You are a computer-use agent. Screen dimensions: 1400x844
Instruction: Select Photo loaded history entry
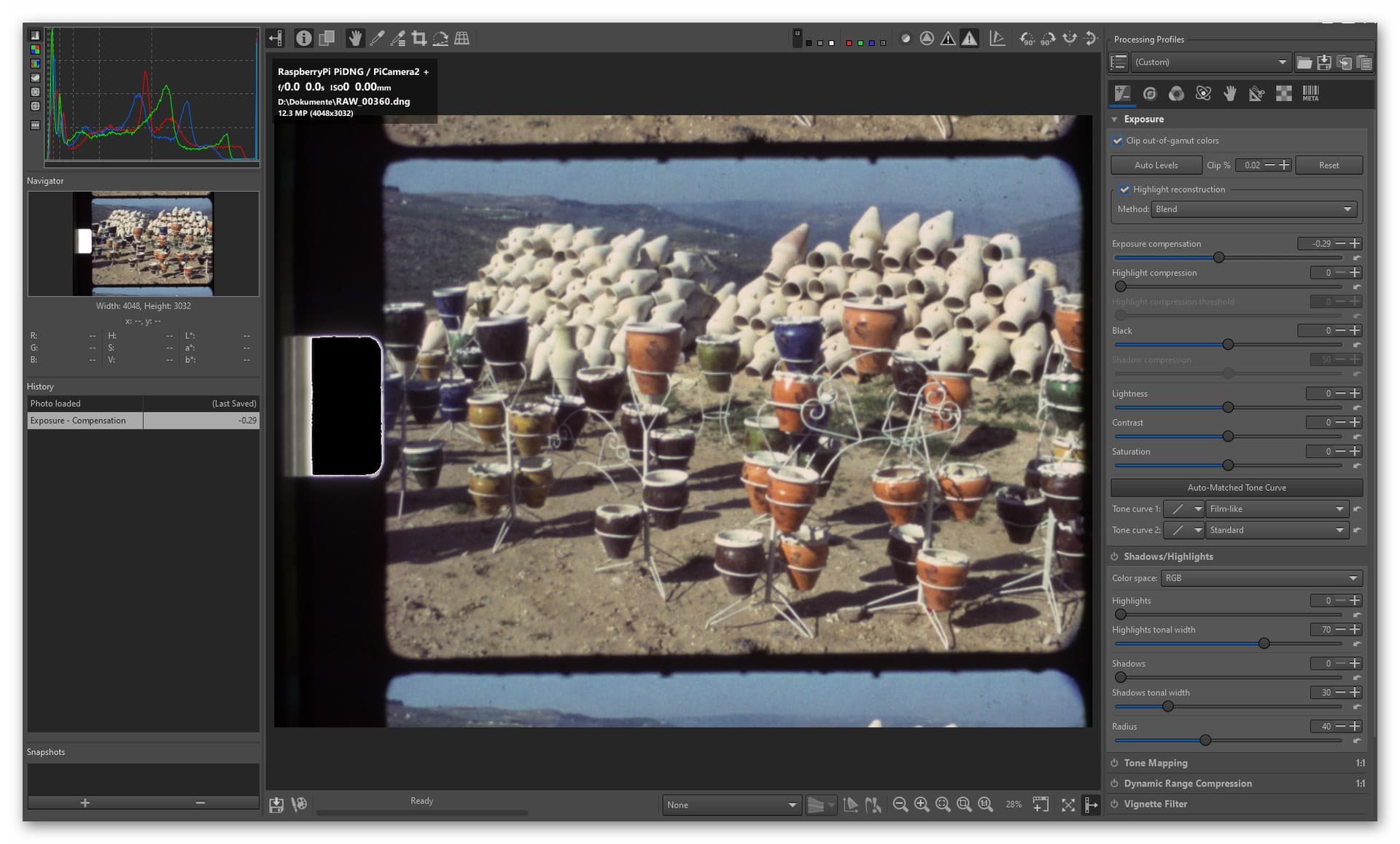pyautogui.click(x=143, y=404)
